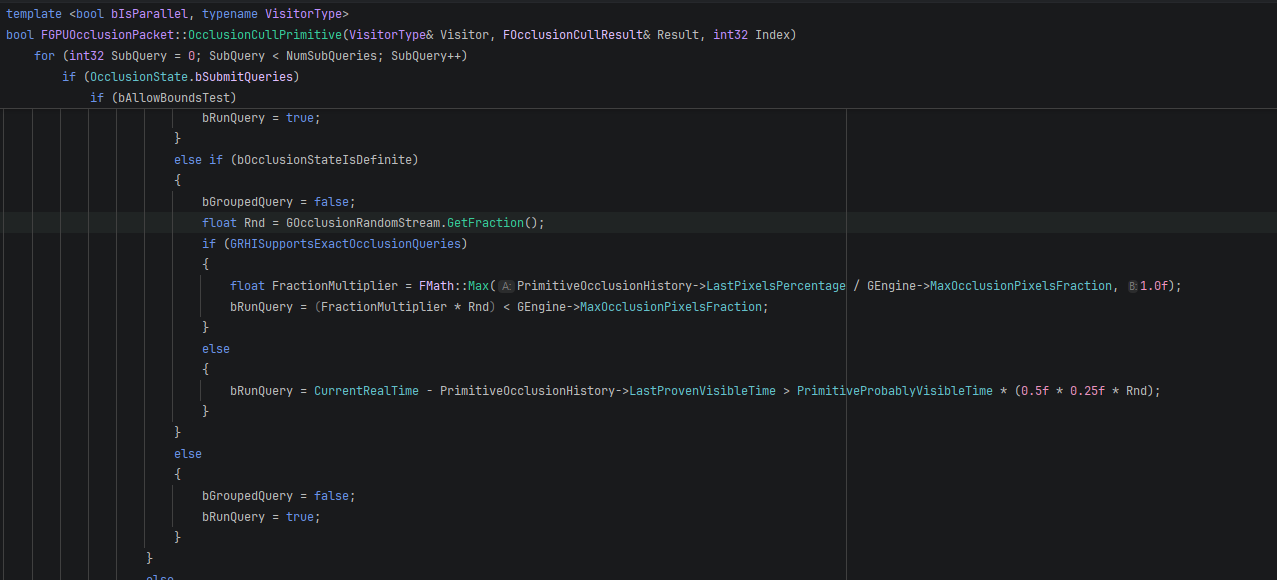Click the '0.5f' literal
This screenshot has height=580, width=1277.
click(1035, 391)
